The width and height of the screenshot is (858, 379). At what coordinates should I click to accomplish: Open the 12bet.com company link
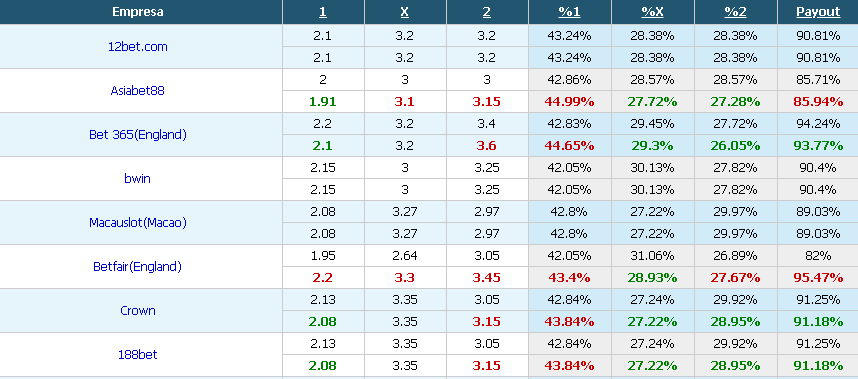pos(138,47)
